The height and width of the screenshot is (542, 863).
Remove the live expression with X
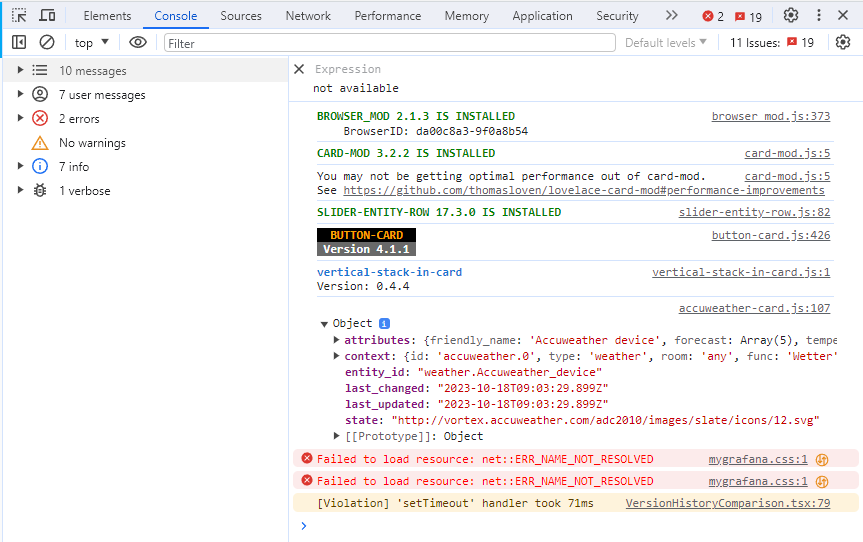pyautogui.click(x=299, y=69)
